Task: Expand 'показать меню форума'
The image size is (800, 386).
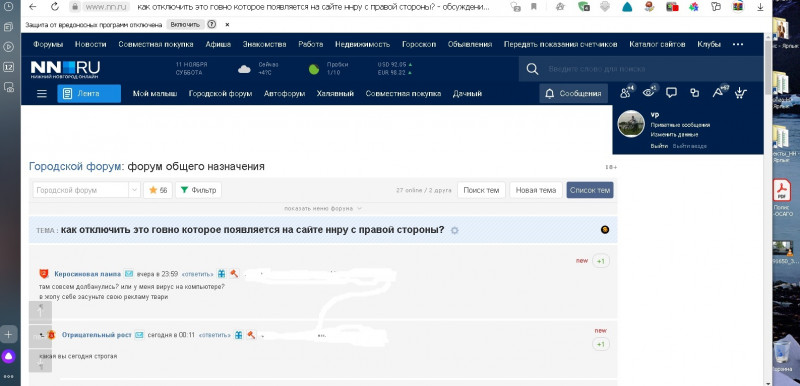Action: click(323, 208)
